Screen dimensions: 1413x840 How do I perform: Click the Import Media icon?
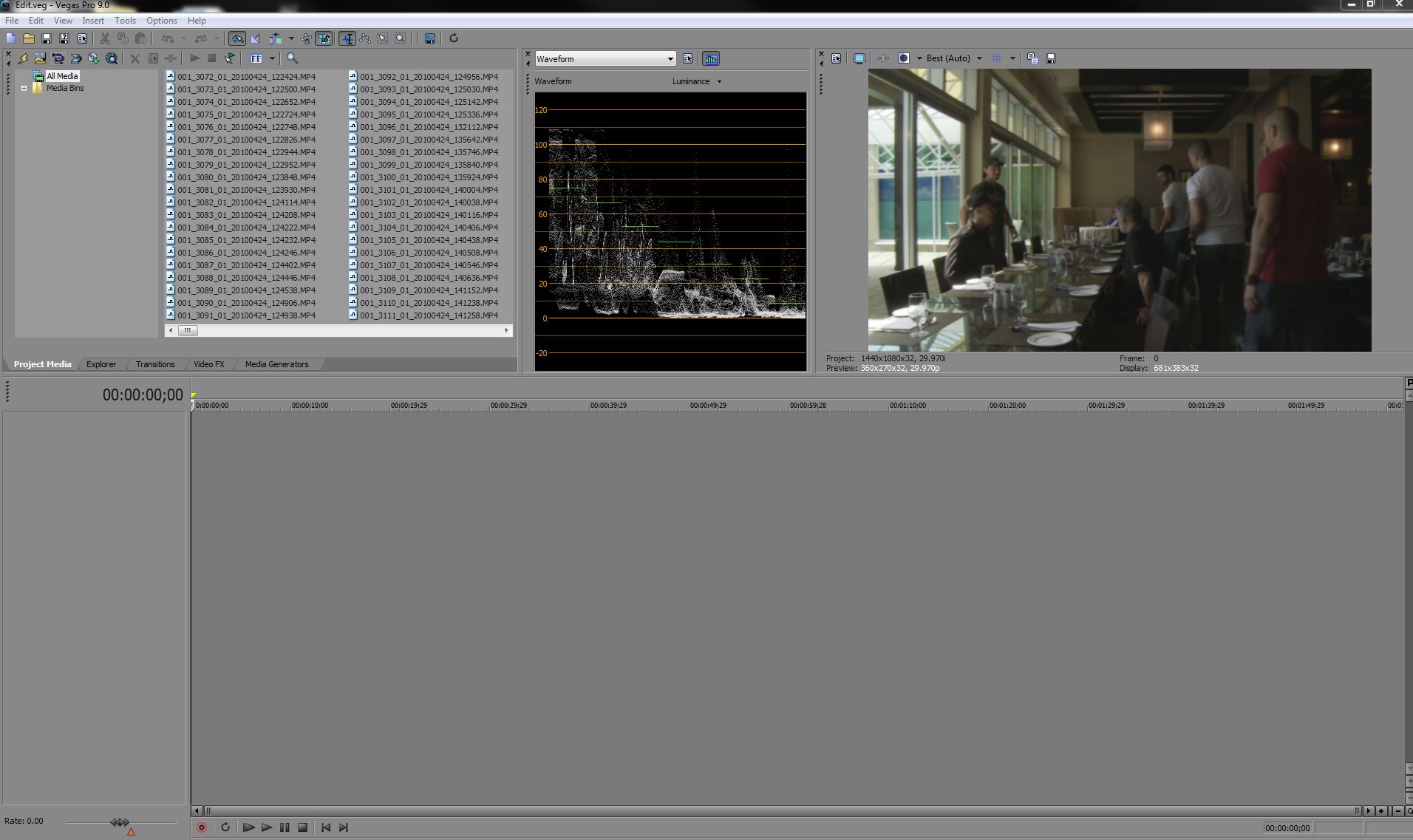(40, 58)
